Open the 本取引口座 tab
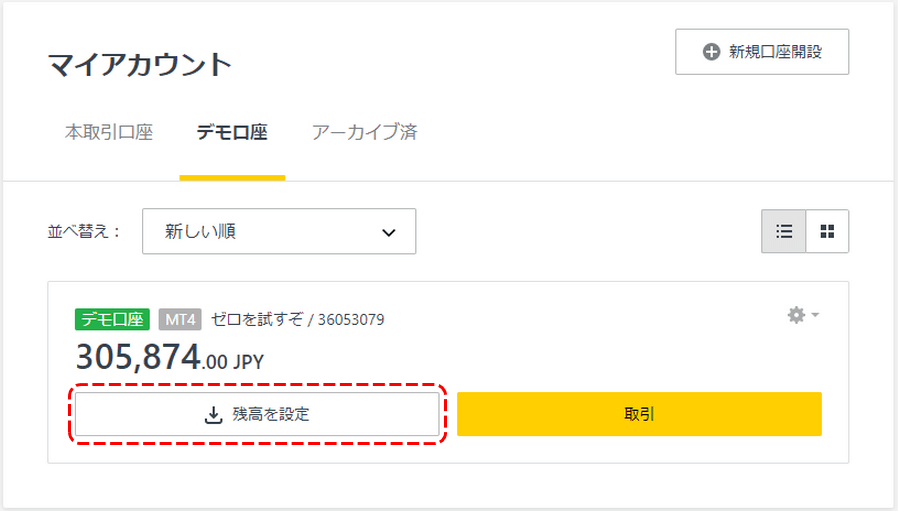Screen dimensions: 900x511 pos(109,132)
